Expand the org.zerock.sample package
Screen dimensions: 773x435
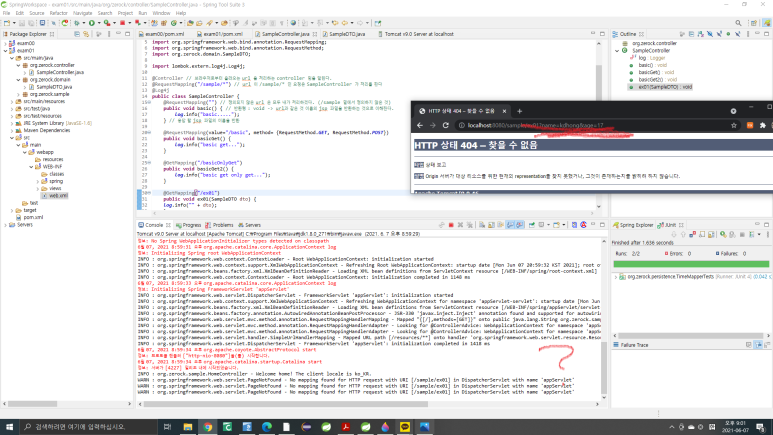coord(19,94)
